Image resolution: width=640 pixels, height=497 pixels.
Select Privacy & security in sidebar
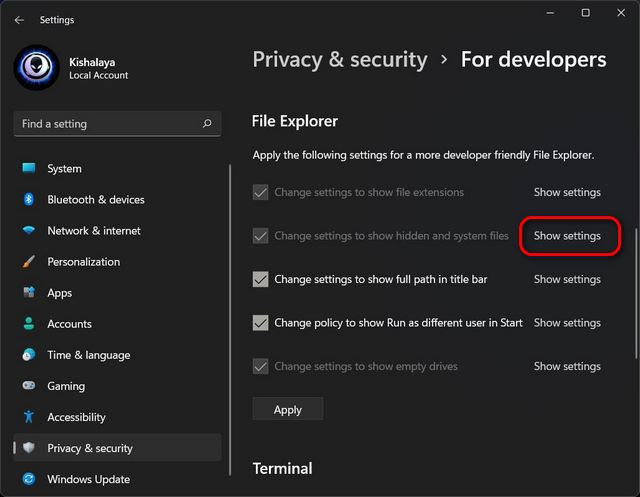click(x=118, y=448)
